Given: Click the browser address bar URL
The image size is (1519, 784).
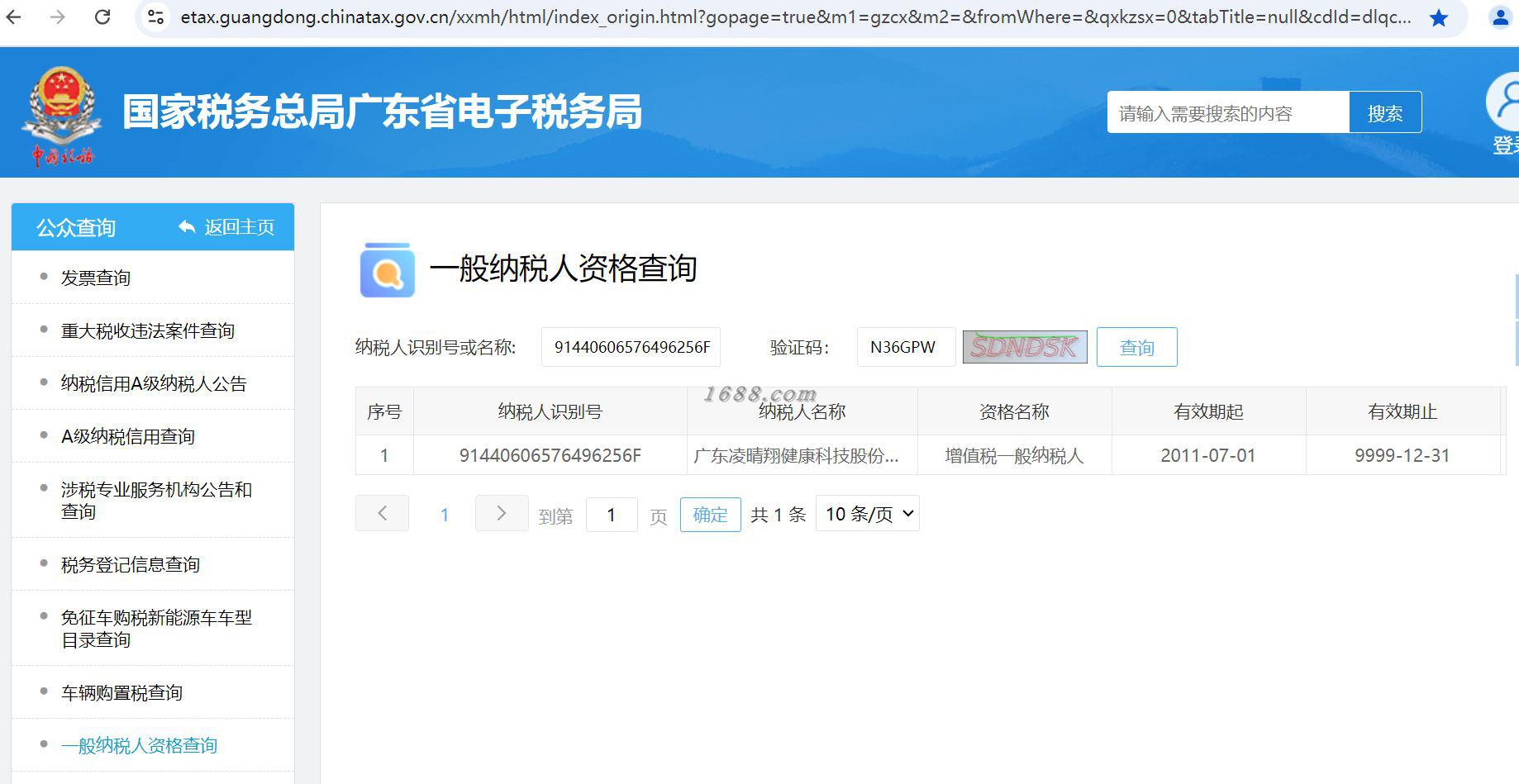Looking at the screenshot, I should (795, 17).
